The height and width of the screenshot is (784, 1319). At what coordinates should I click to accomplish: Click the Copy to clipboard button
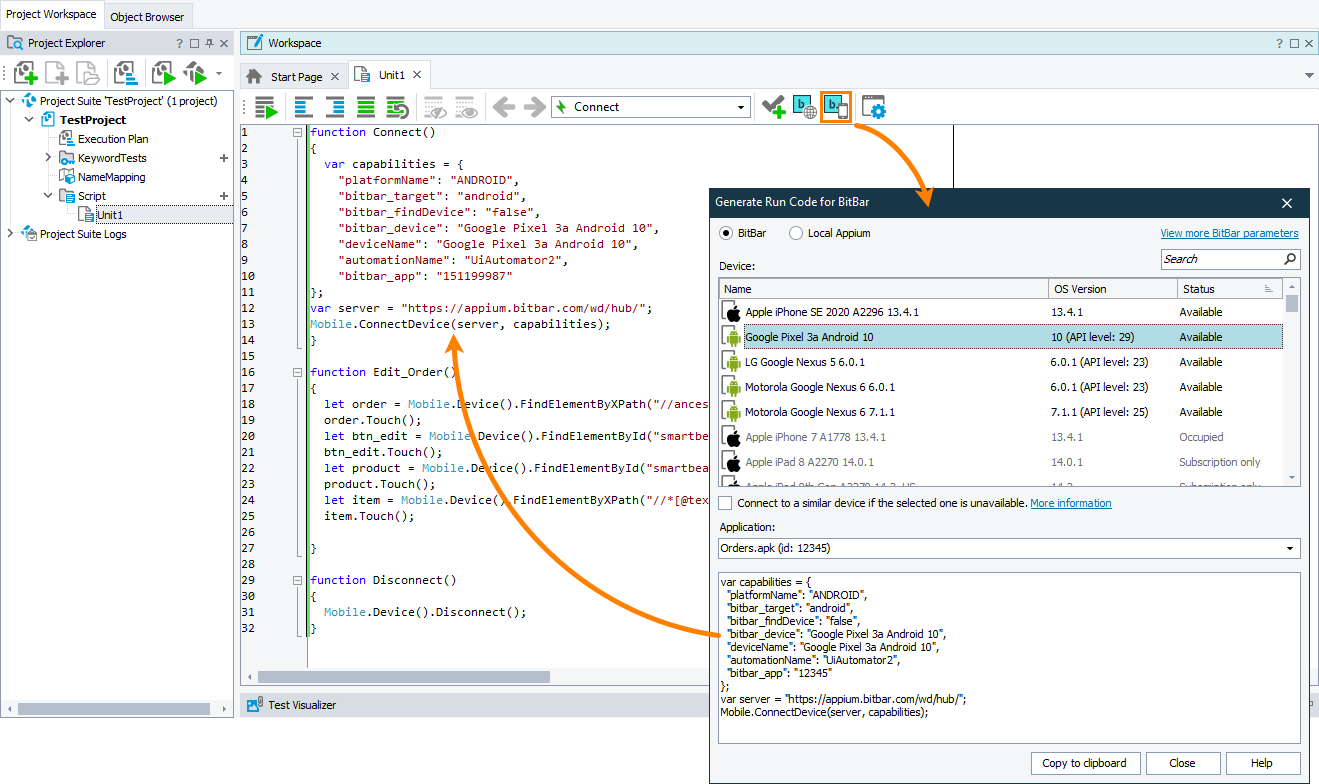[x=1084, y=763]
